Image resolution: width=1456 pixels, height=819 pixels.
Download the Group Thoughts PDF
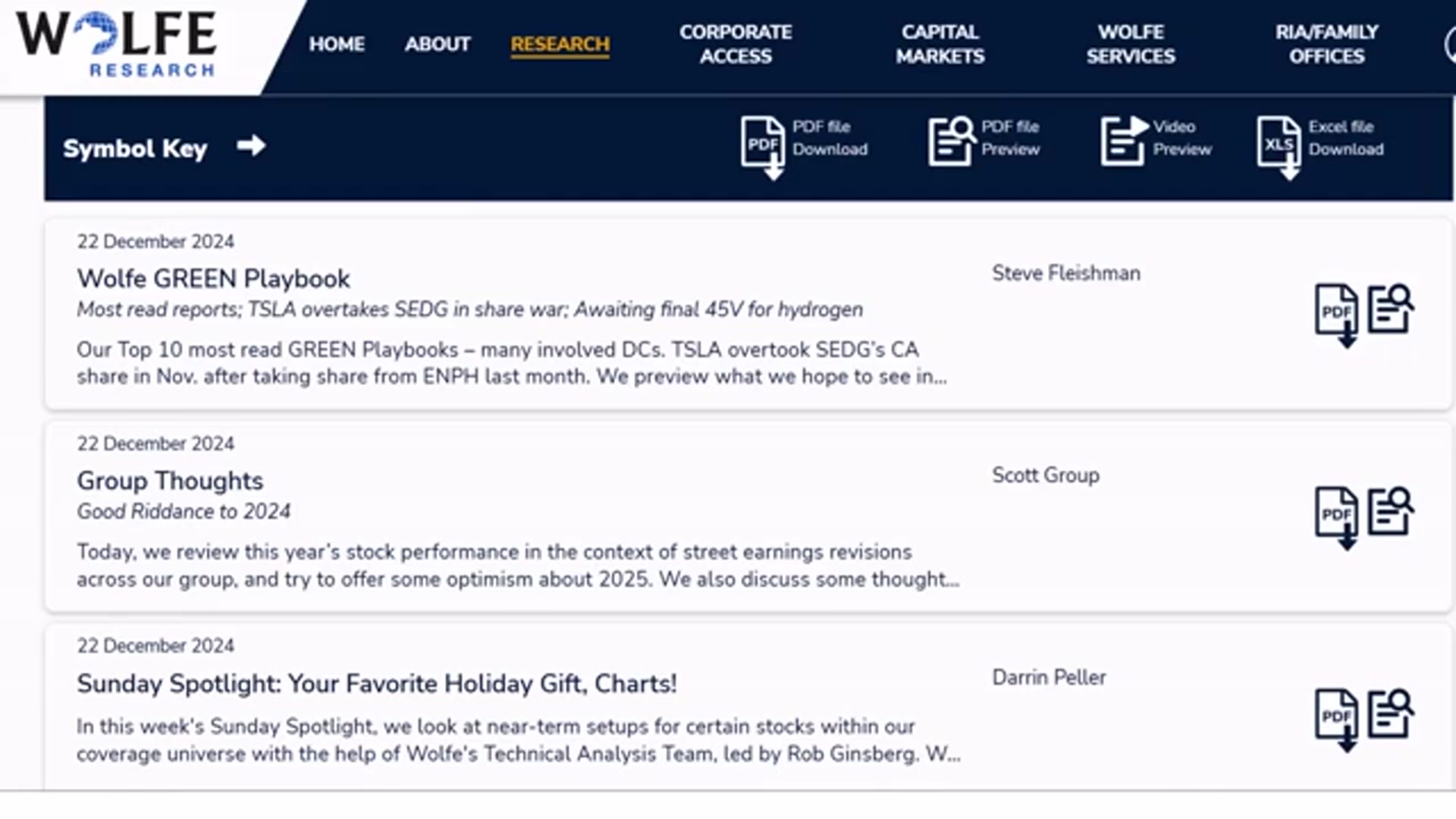(1336, 517)
